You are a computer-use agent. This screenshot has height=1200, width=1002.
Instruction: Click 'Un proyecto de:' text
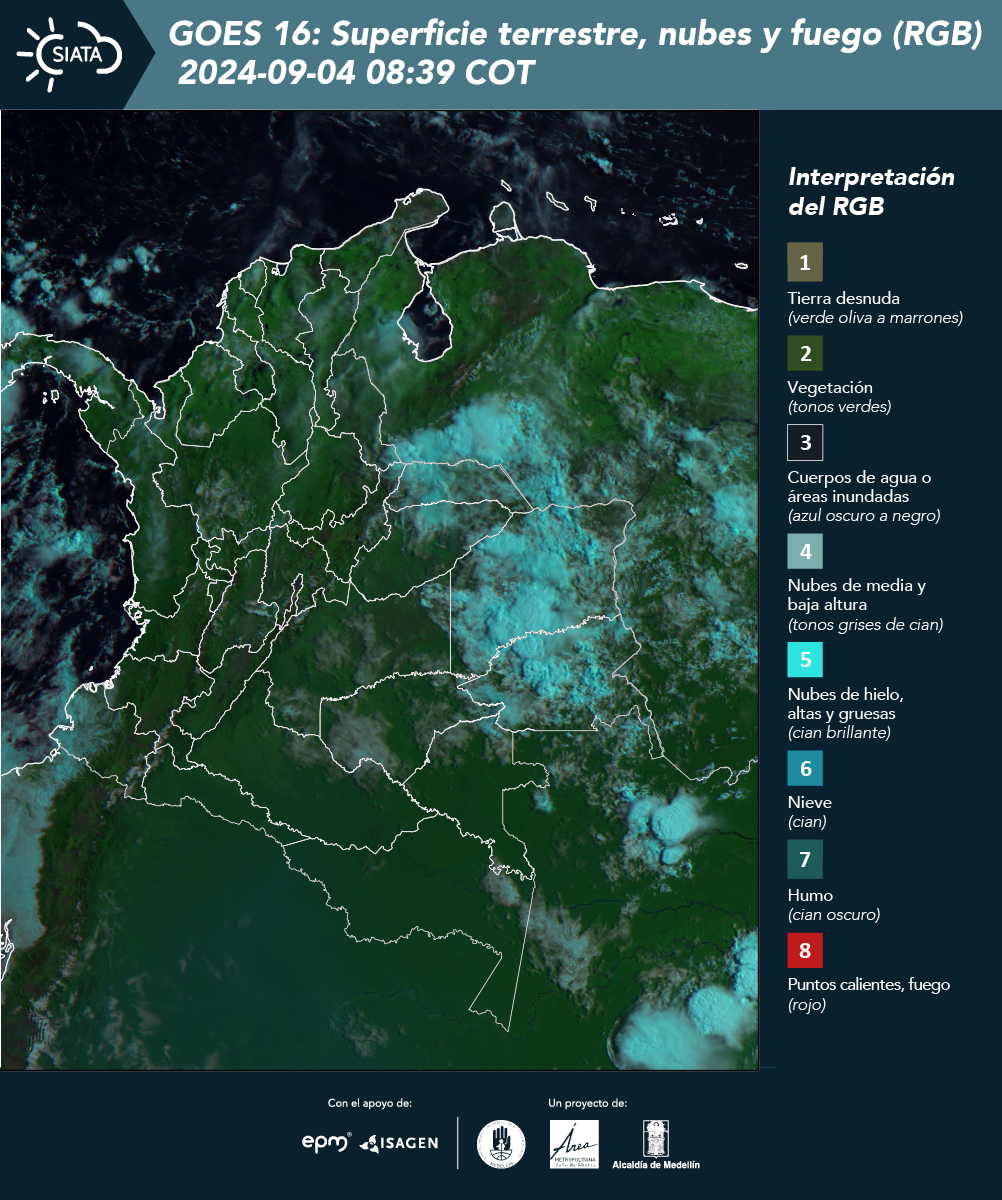point(588,1103)
